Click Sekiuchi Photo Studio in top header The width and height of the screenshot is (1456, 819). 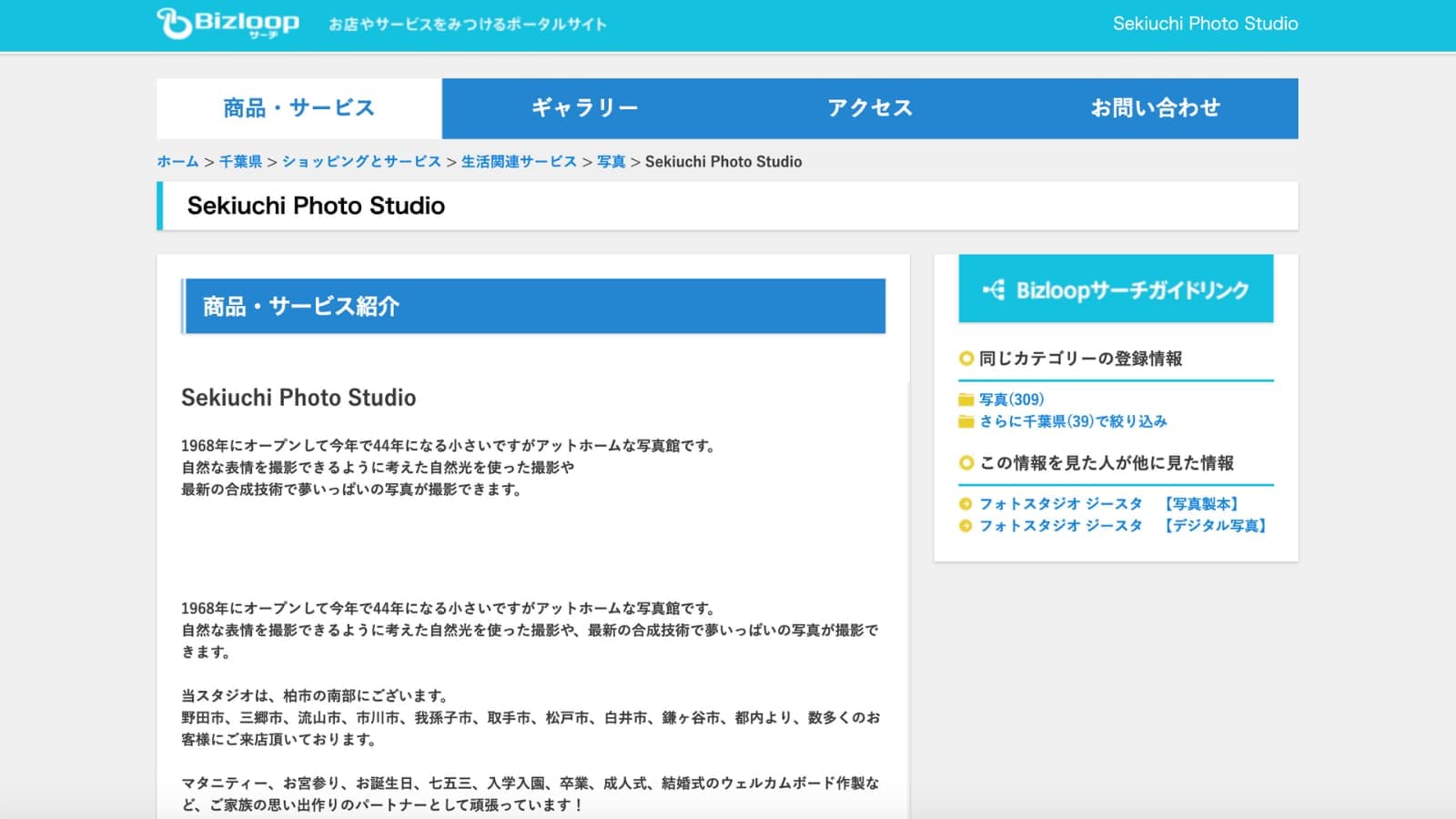pos(1205,24)
